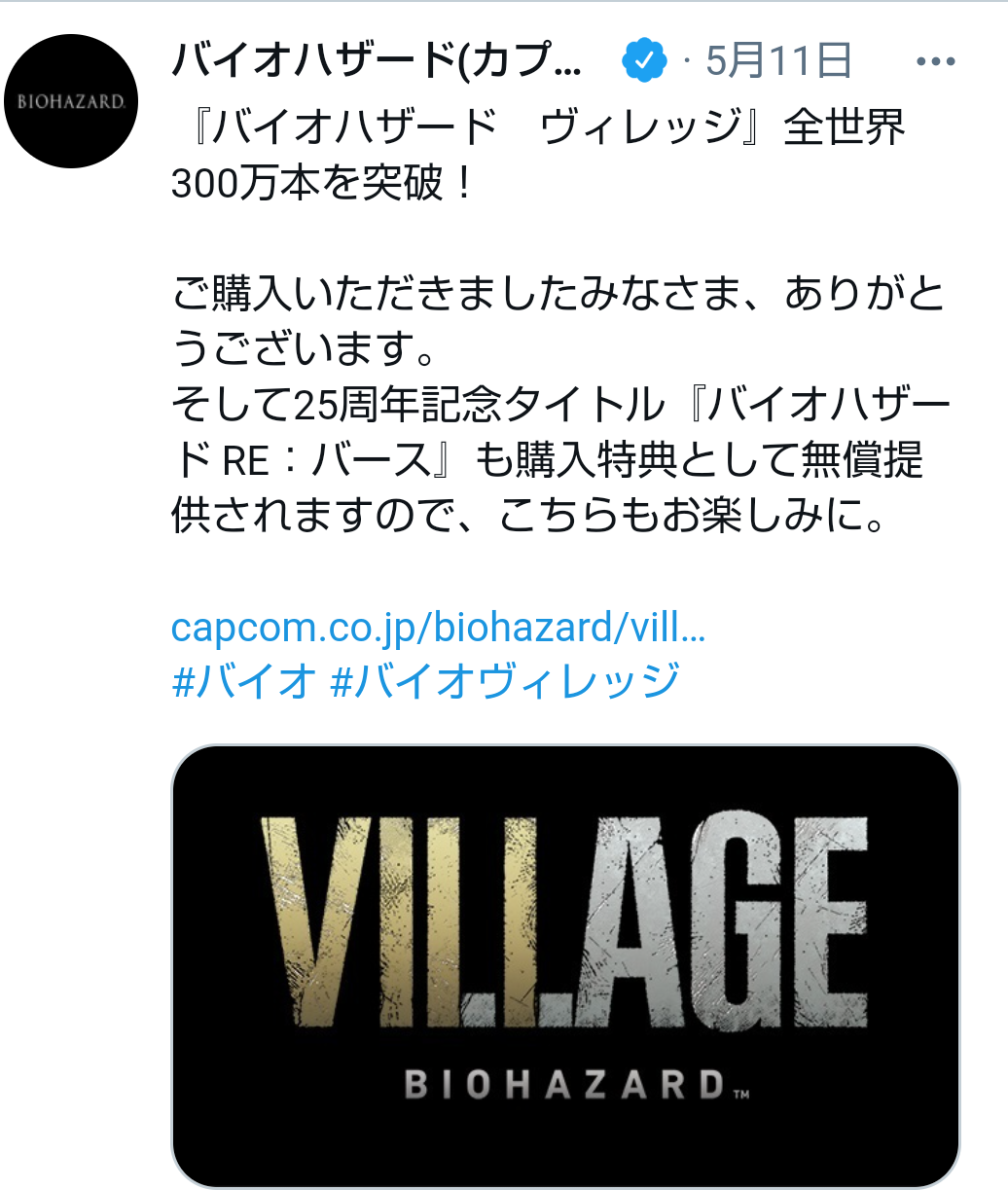
Task: Click the 供されますので、こちらもお楽しみに text line
Action: 529,516
